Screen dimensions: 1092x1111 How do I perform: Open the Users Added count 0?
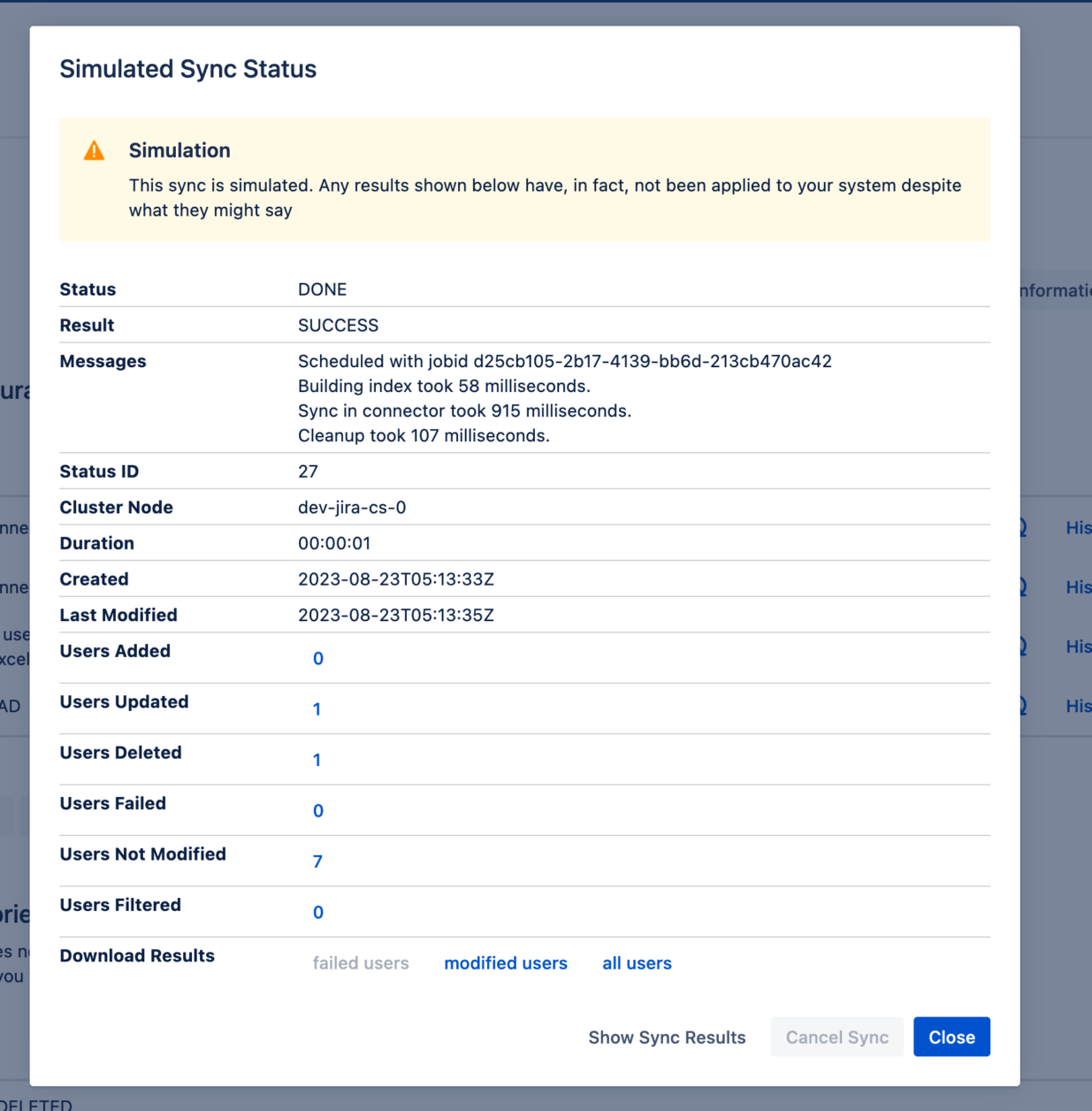point(318,658)
